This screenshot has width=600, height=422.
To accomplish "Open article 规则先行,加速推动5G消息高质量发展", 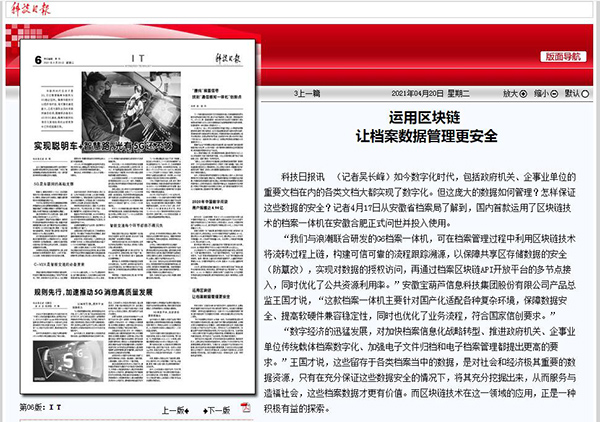I will click(x=93, y=292).
